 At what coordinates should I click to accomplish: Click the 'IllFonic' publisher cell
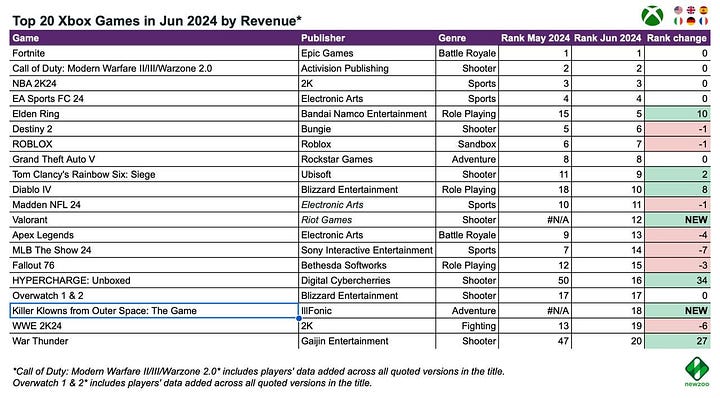[367, 311]
